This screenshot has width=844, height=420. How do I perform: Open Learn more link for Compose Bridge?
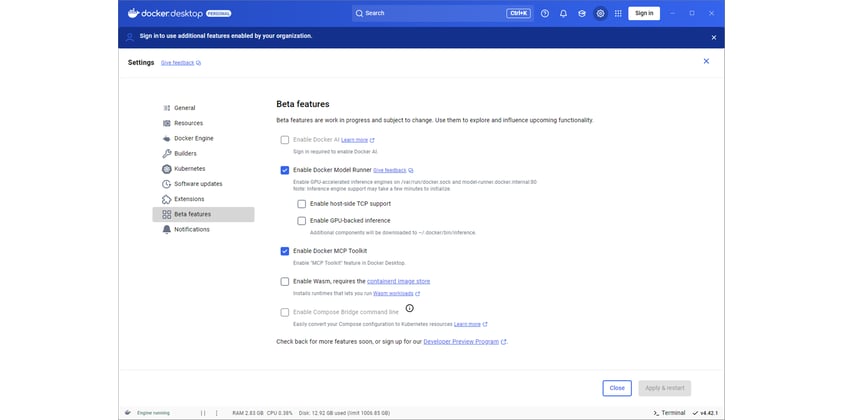(x=467, y=325)
